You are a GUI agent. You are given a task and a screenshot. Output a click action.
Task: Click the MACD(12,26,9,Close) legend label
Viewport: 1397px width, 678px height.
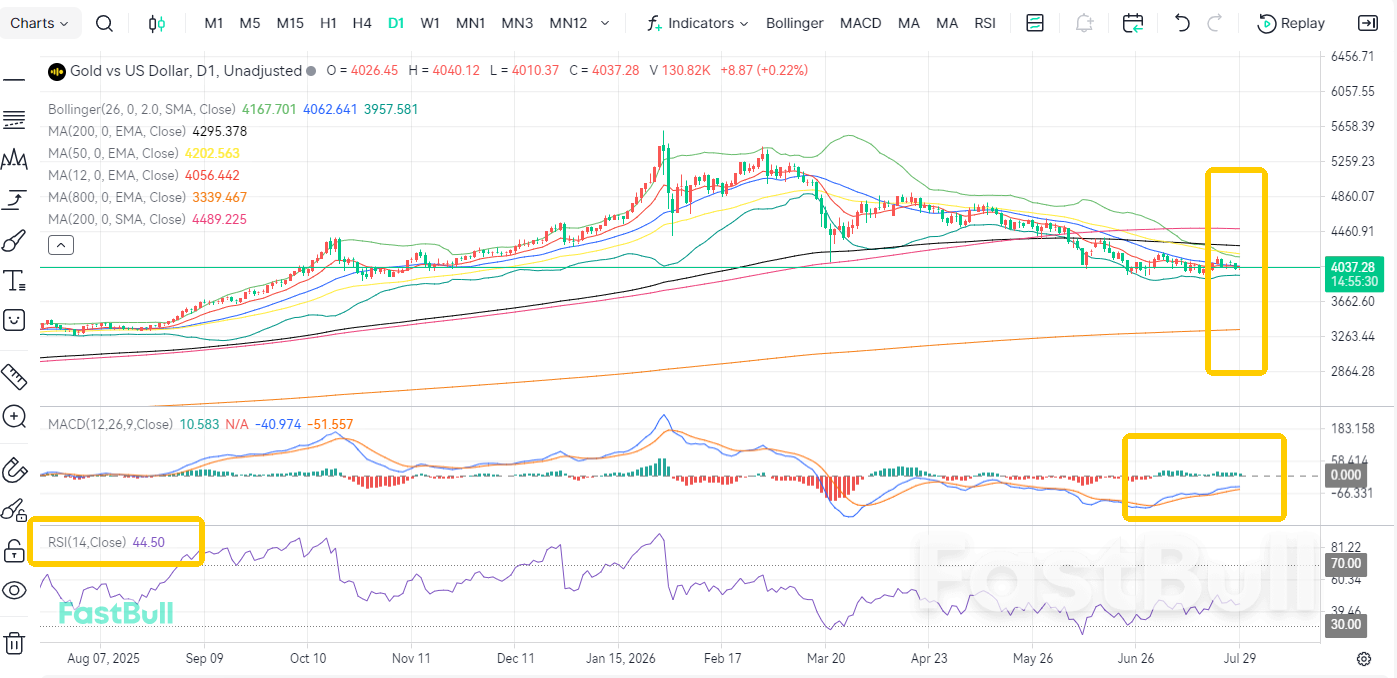111,425
